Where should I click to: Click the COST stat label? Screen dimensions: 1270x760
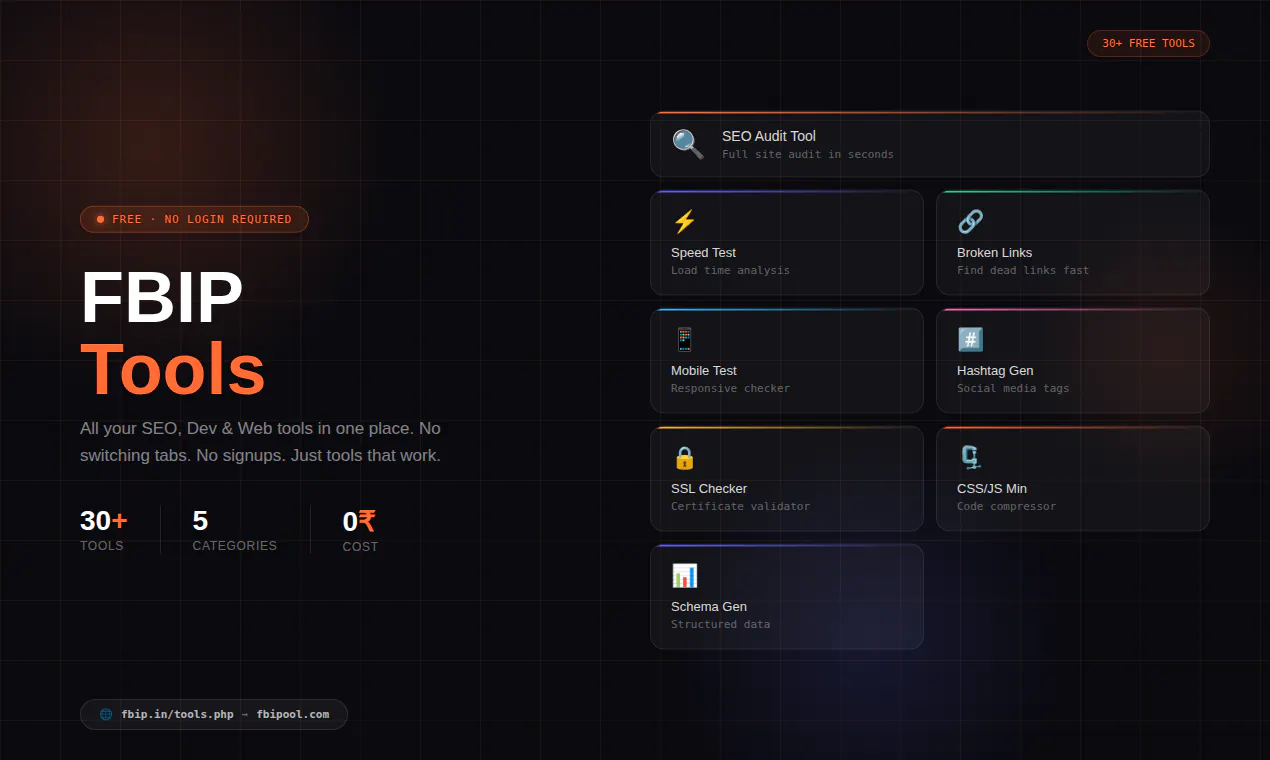(x=360, y=547)
